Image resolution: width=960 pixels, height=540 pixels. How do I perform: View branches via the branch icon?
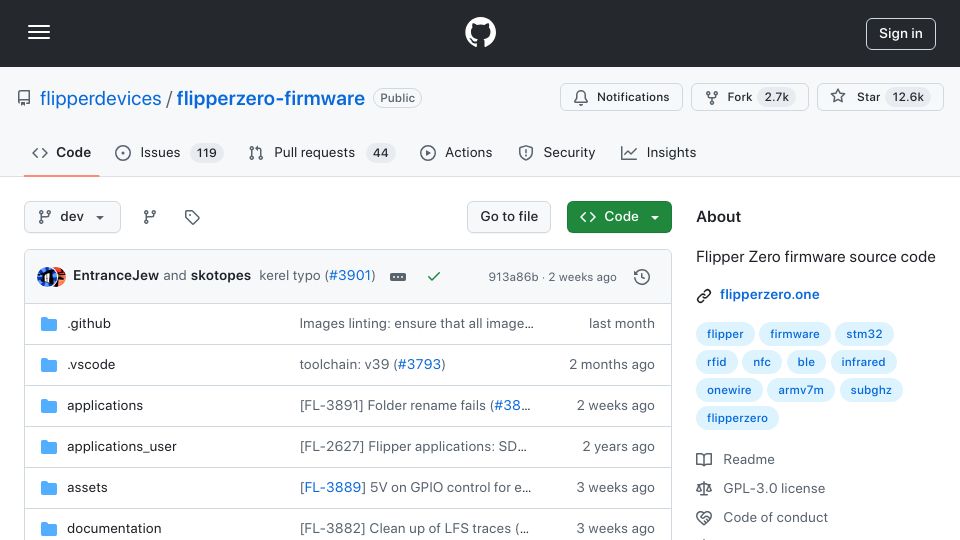click(149, 217)
